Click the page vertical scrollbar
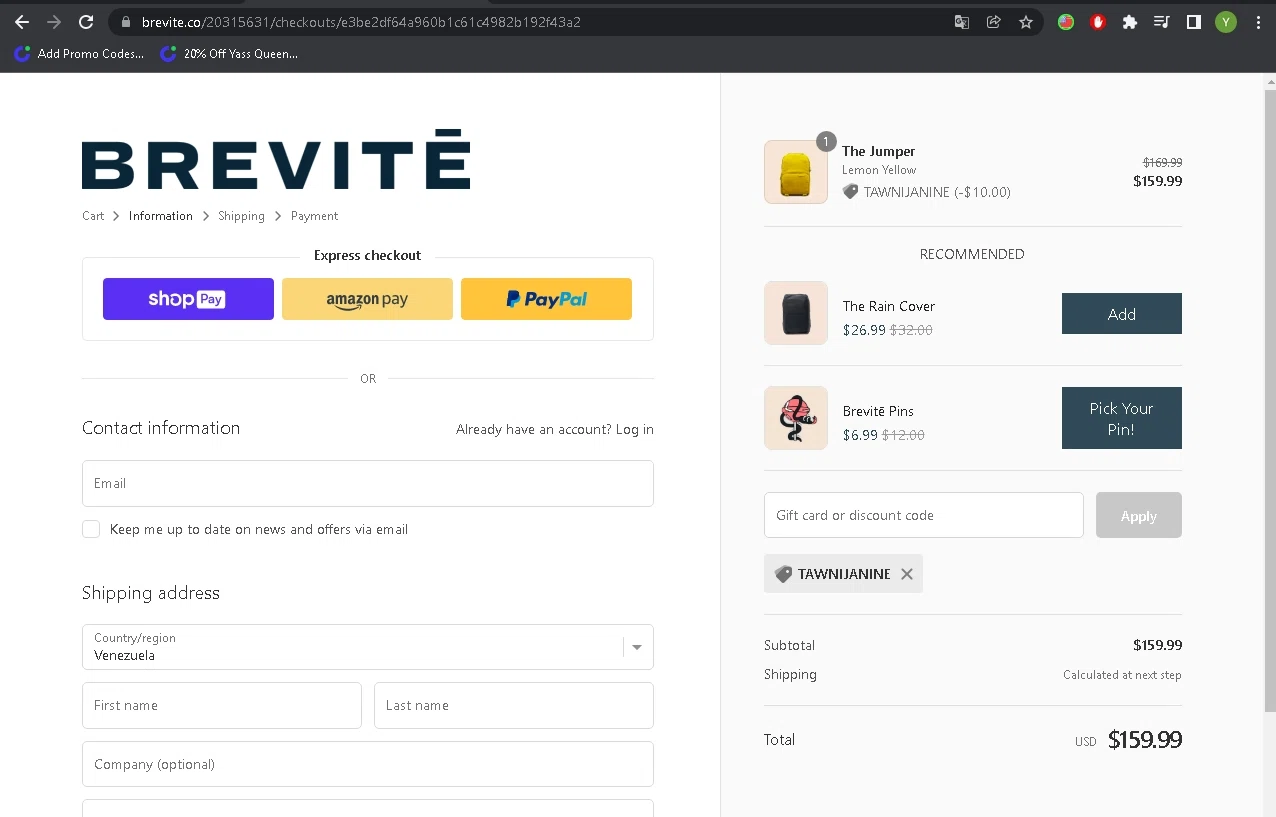Viewport: 1276px width, 817px height. [x=1270, y=400]
